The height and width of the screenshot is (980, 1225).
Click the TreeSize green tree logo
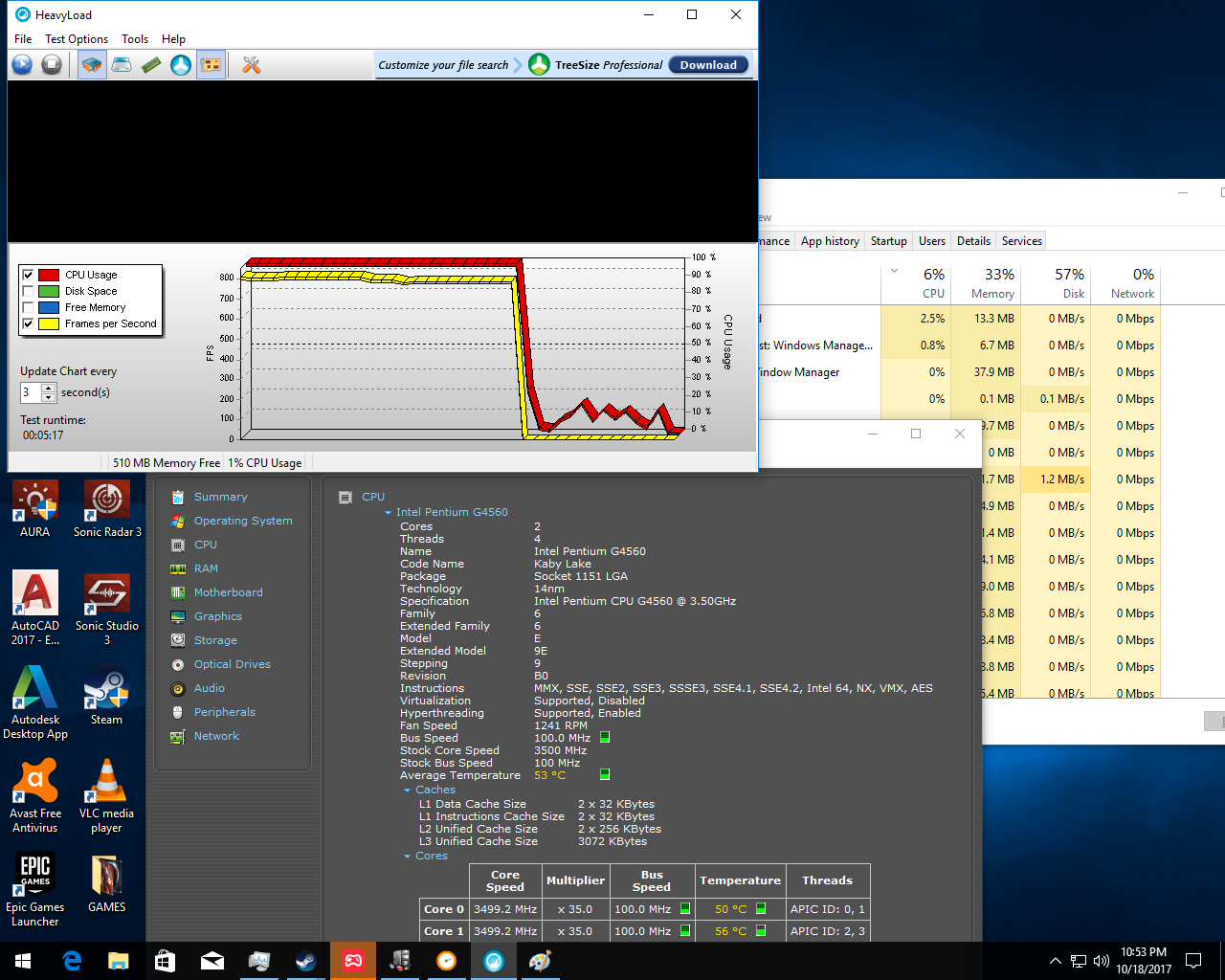[540, 65]
